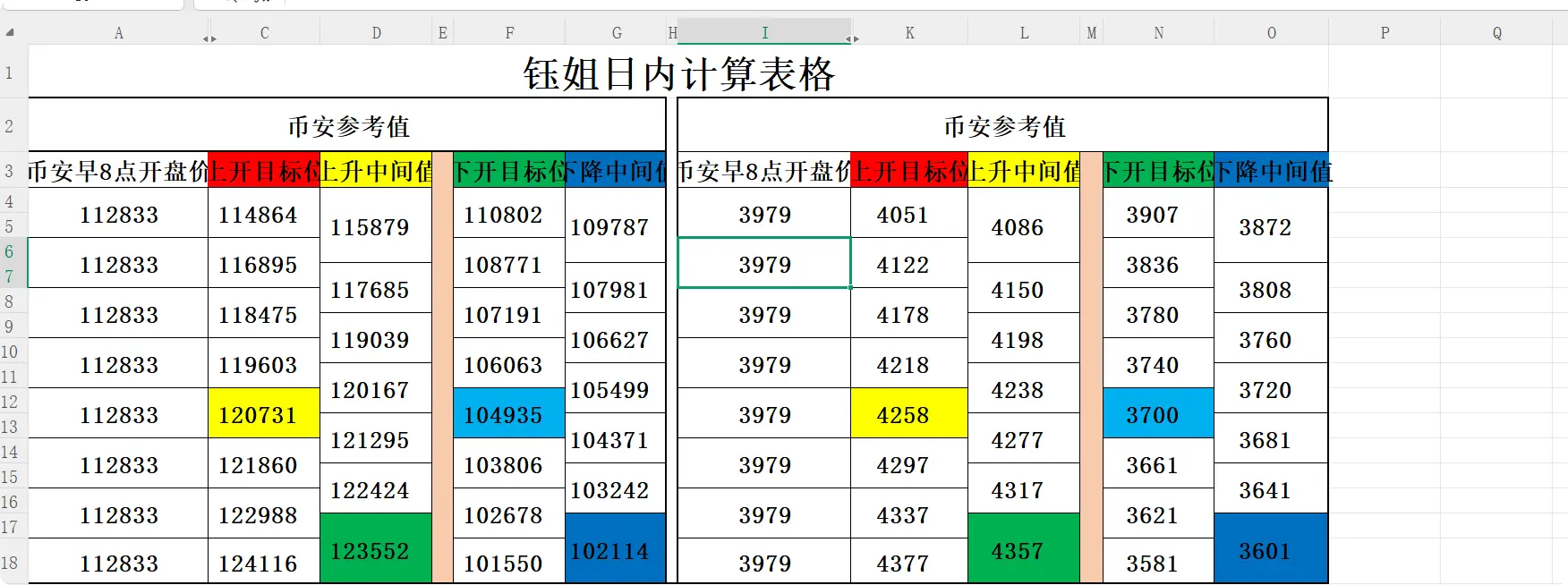Select cell with value 3872

[x=1271, y=225]
